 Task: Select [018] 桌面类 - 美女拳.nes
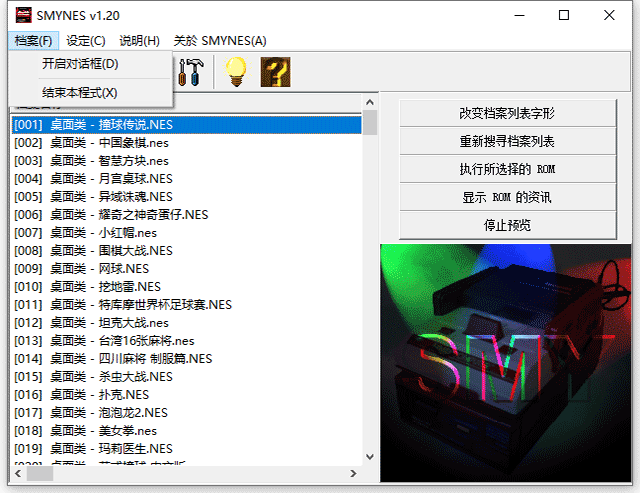point(187,431)
